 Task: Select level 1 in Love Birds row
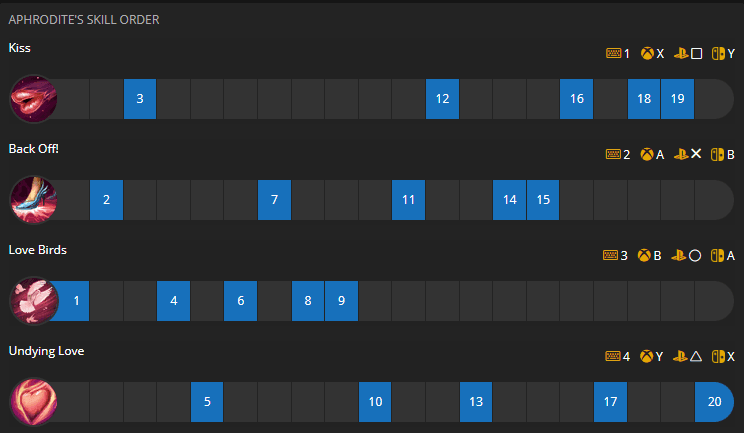[75, 301]
